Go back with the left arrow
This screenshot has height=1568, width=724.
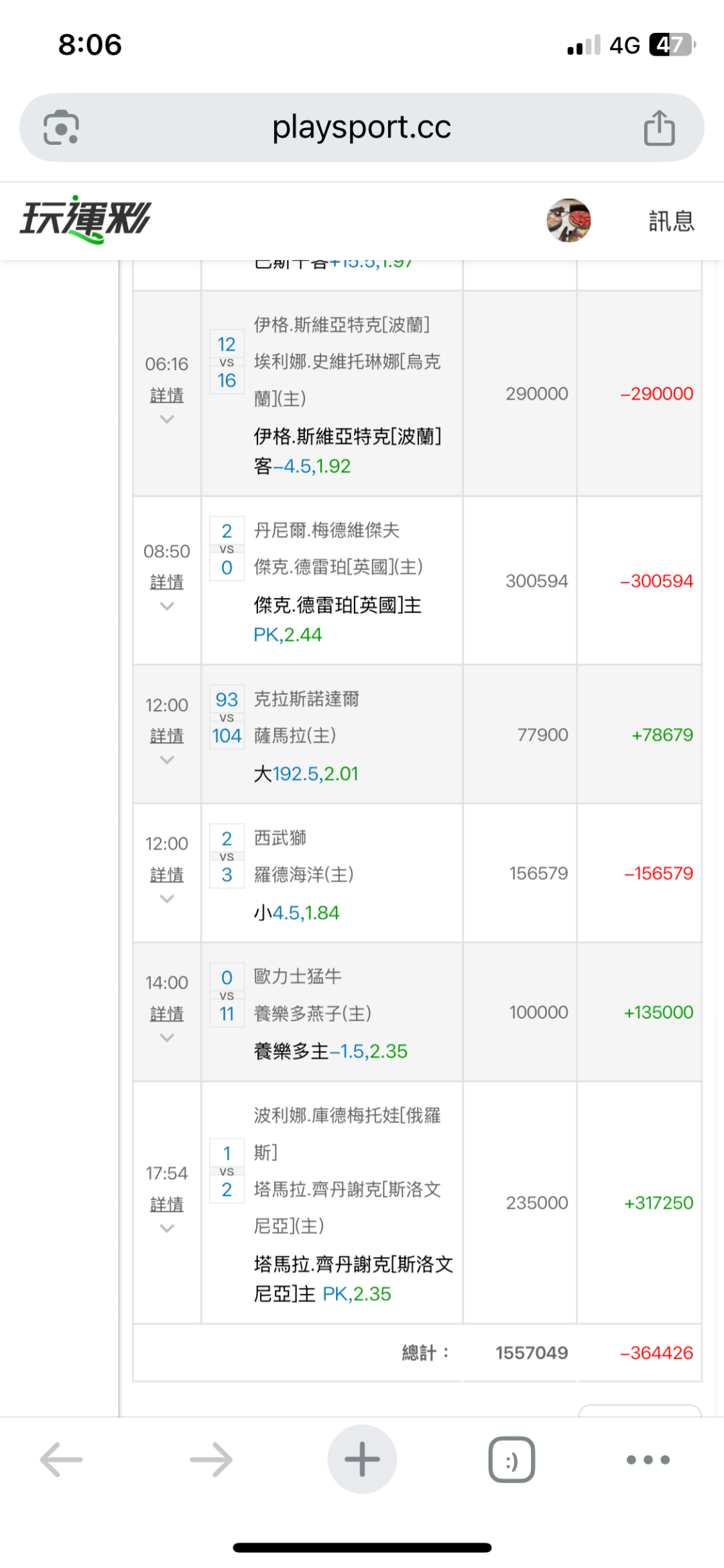(61, 1459)
